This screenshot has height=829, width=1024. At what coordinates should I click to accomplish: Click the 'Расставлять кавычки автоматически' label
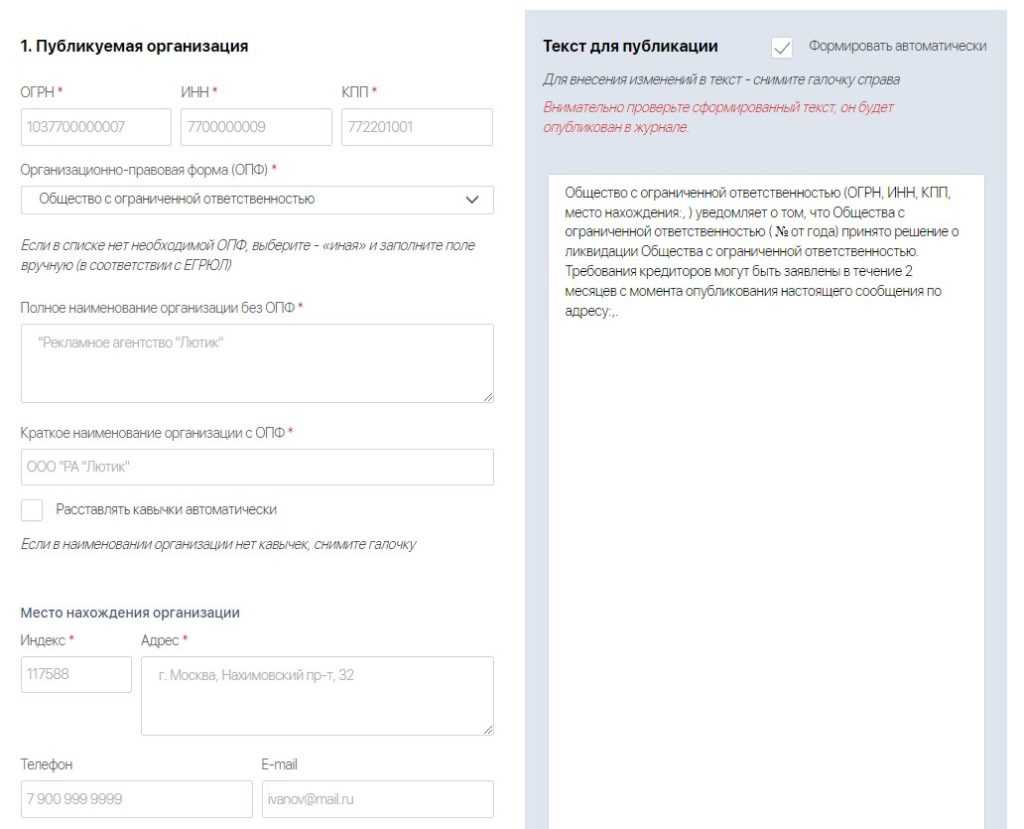pyautogui.click(x=166, y=510)
